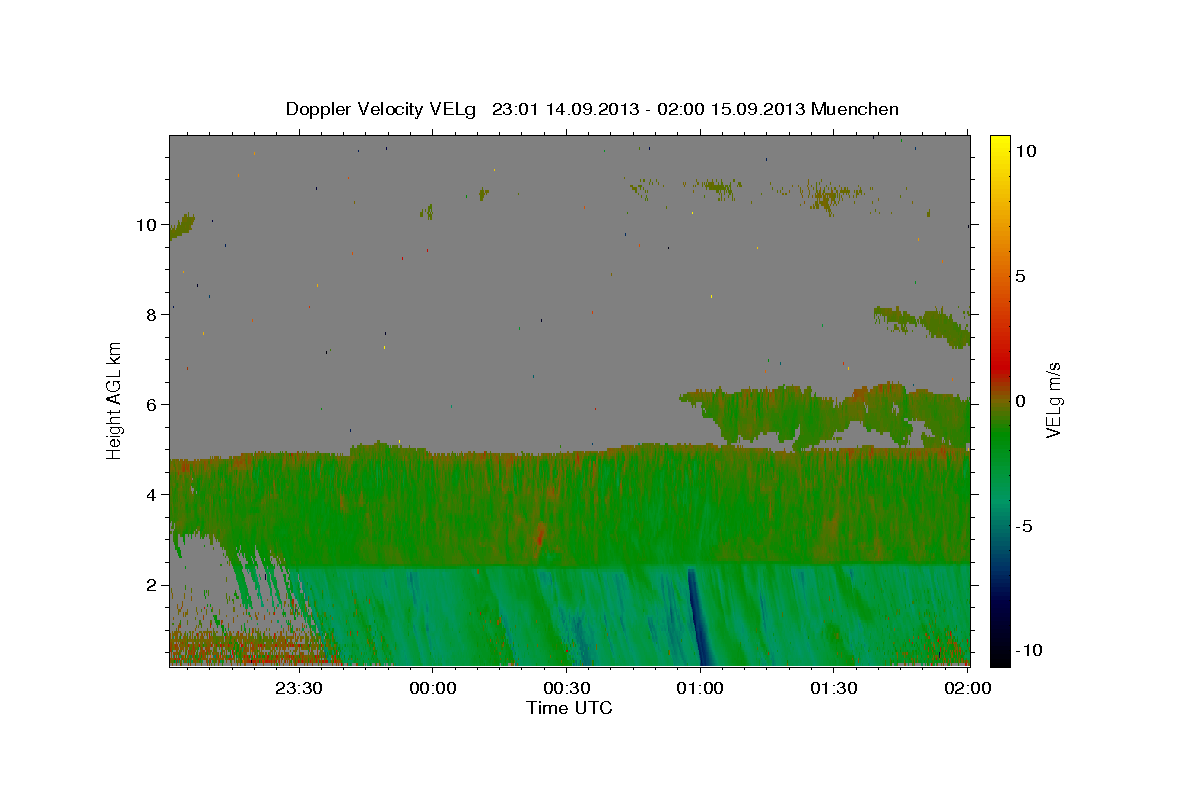Click the height tick label 4
The height and width of the screenshot is (800, 1200).
152,495
